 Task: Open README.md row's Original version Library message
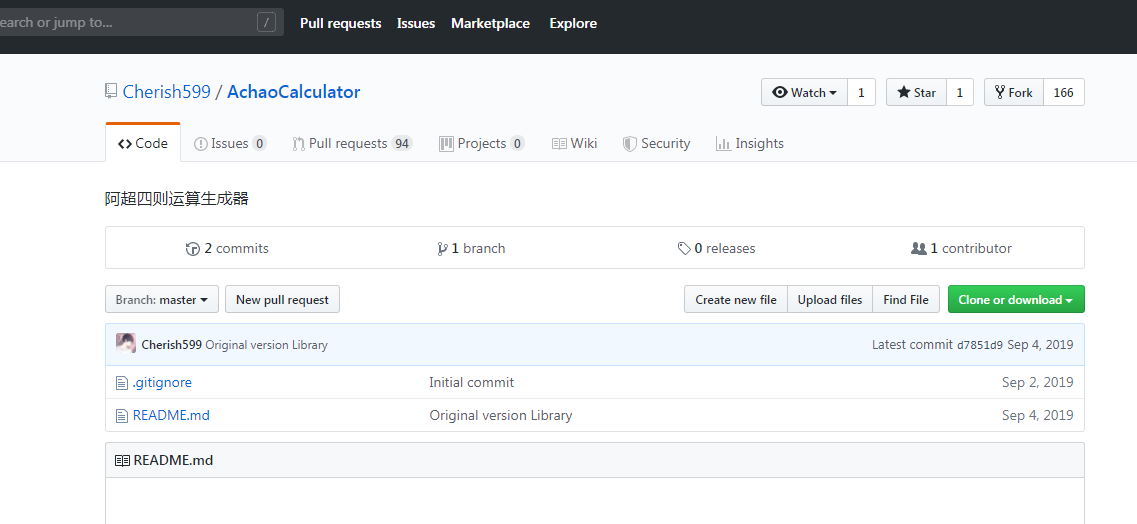tap(500, 415)
